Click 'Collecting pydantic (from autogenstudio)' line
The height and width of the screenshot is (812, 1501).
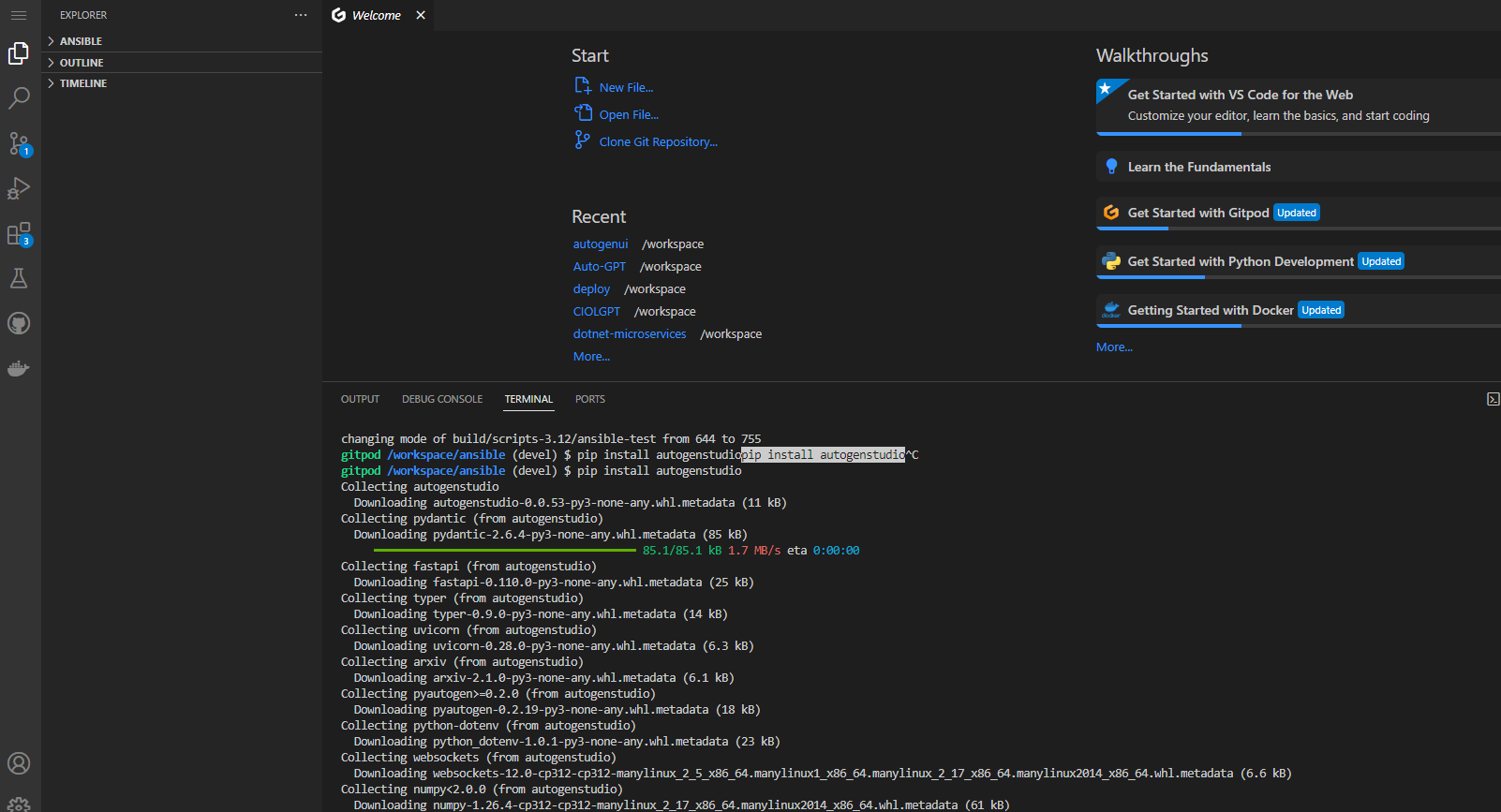point(472,518)
